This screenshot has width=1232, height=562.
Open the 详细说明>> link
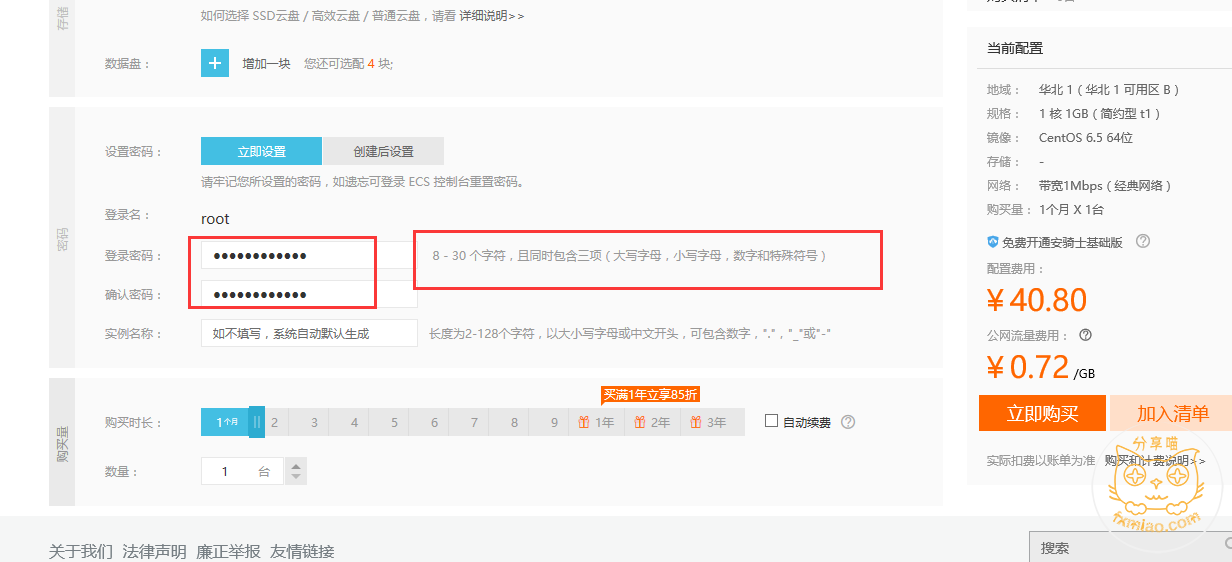pos(491,16)
